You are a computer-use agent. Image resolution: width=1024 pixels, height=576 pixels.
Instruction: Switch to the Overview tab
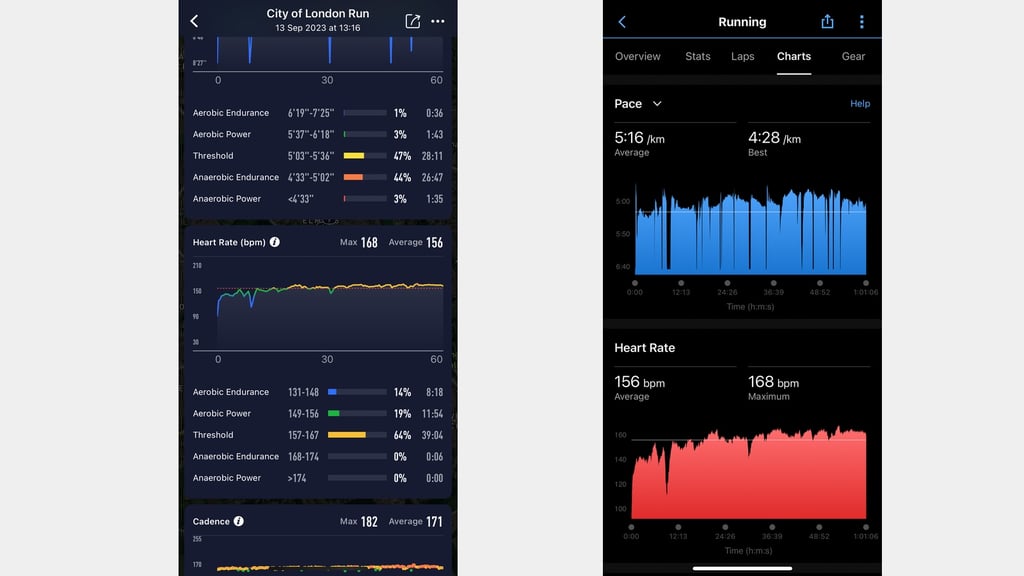[x=637, y=56]
